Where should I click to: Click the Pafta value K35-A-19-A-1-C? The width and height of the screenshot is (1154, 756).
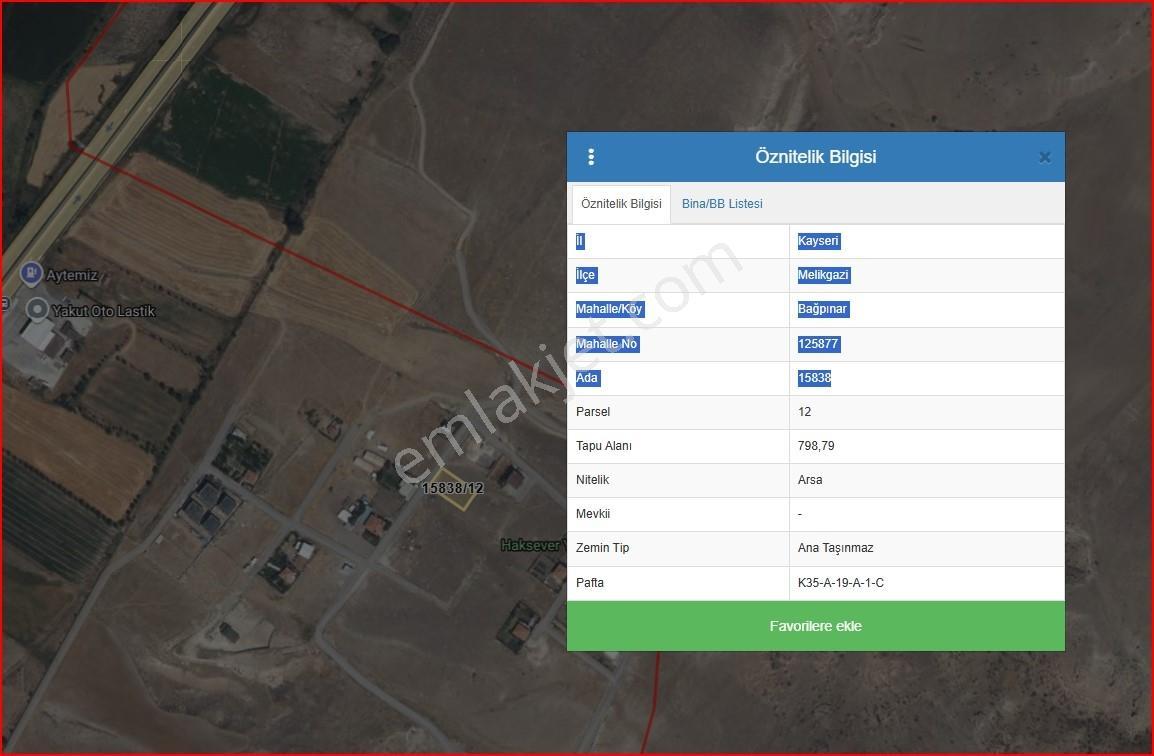pos(840,583)
